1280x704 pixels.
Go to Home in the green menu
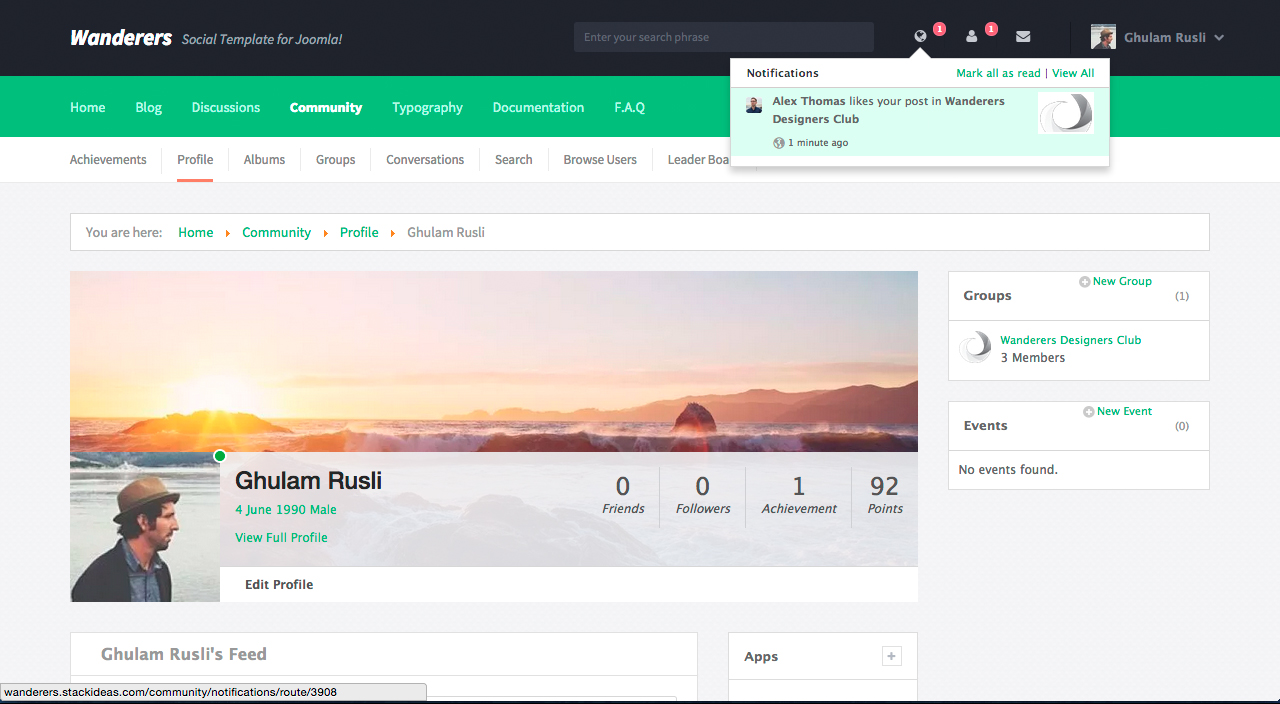click(x=88, y=107)
